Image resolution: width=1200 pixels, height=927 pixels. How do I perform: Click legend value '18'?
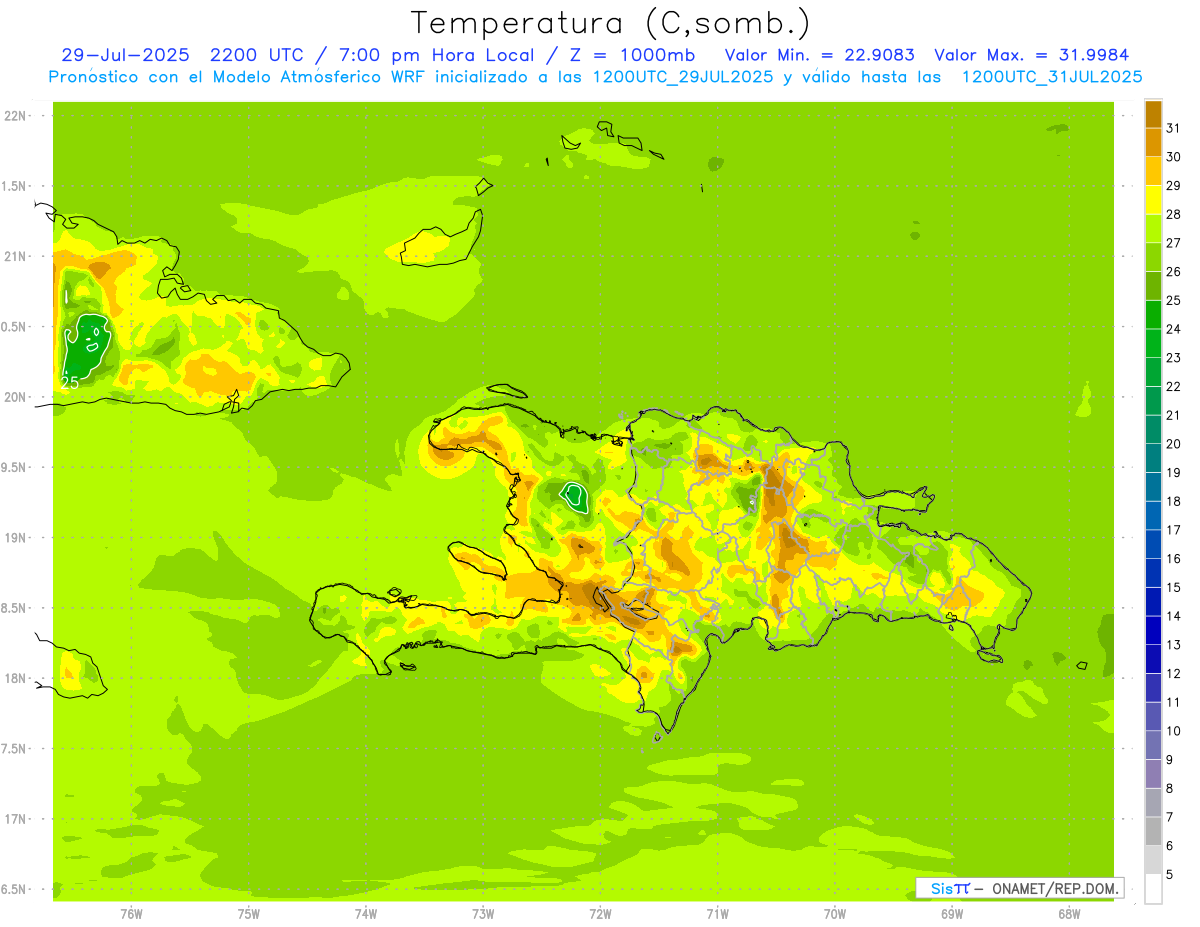point(1174,501)
